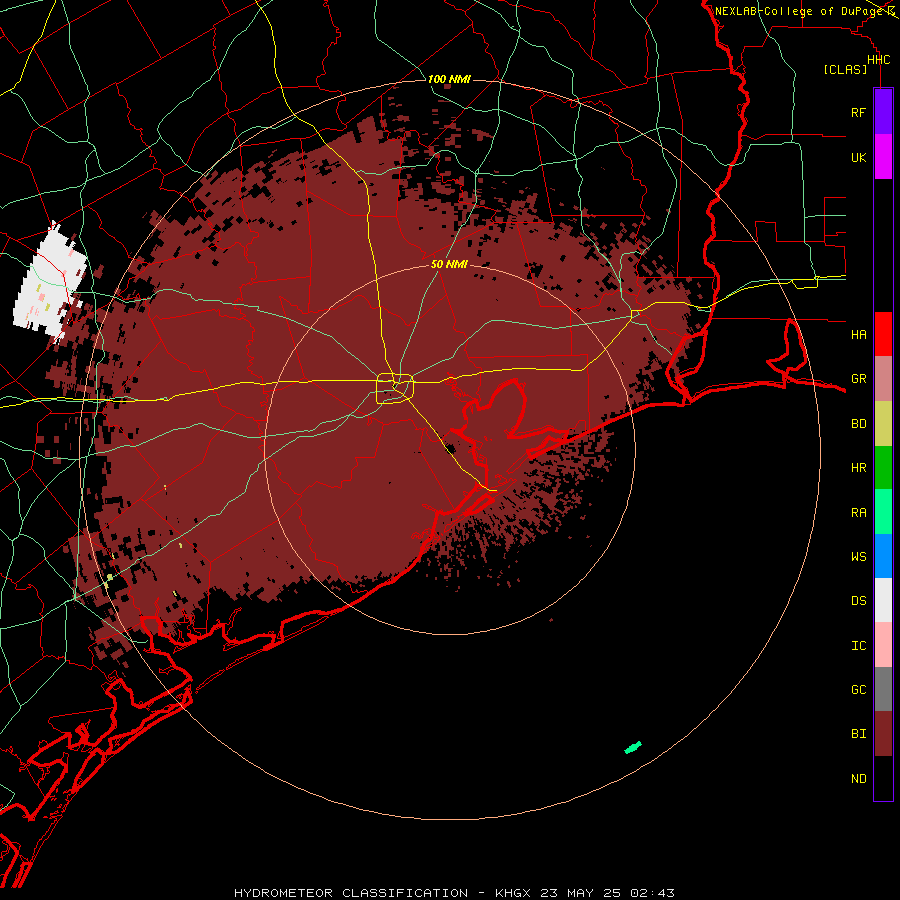Screen dimensions: 900x900
Task: Click the 'ND' legend label
Action: click(x=858, y=778)
